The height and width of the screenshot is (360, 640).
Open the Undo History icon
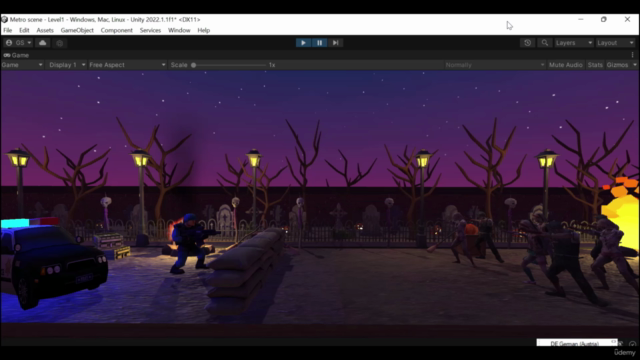(527, 43)
